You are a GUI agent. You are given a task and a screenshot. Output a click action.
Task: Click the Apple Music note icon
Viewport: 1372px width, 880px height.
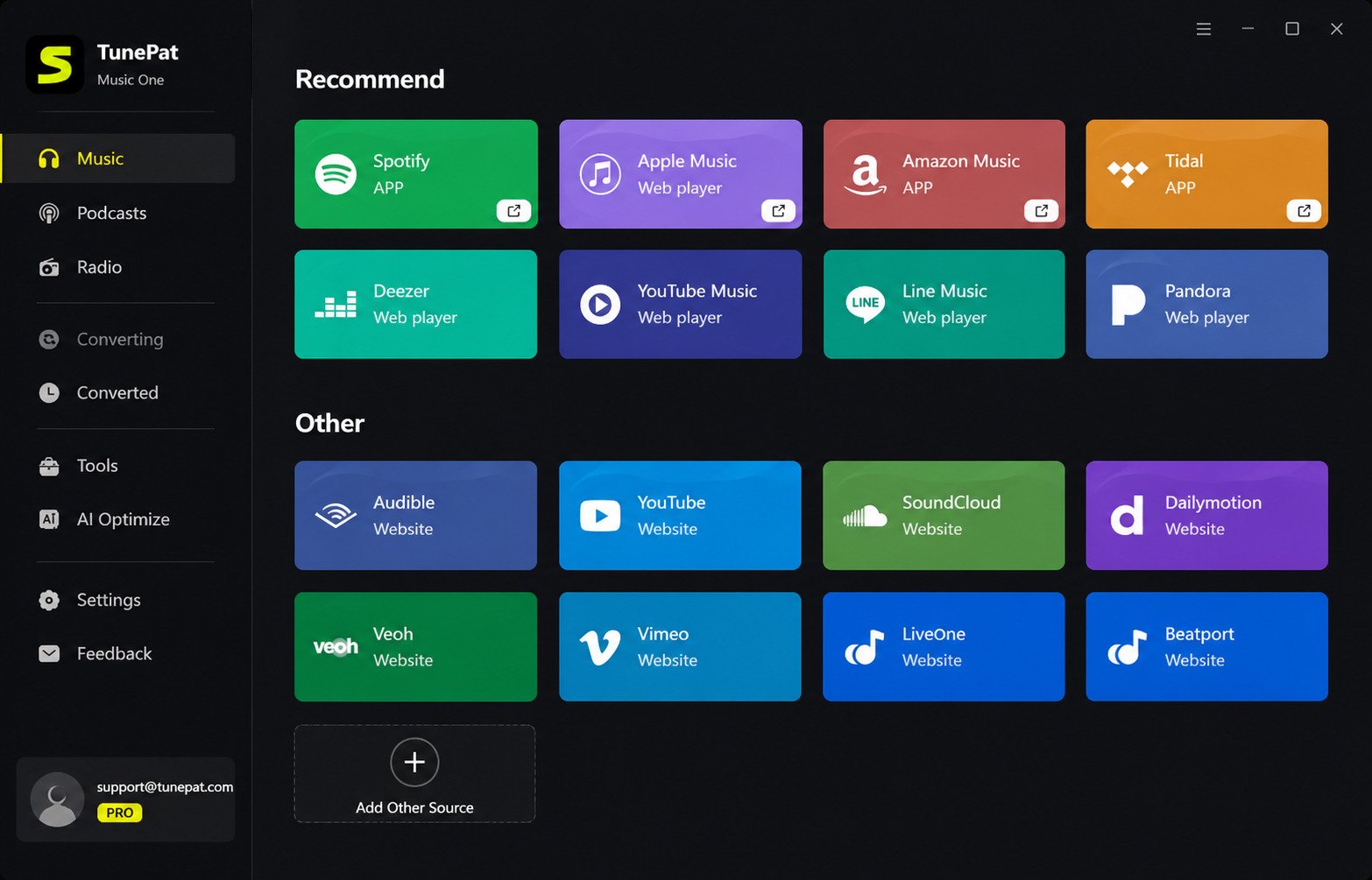coord(600,174)
